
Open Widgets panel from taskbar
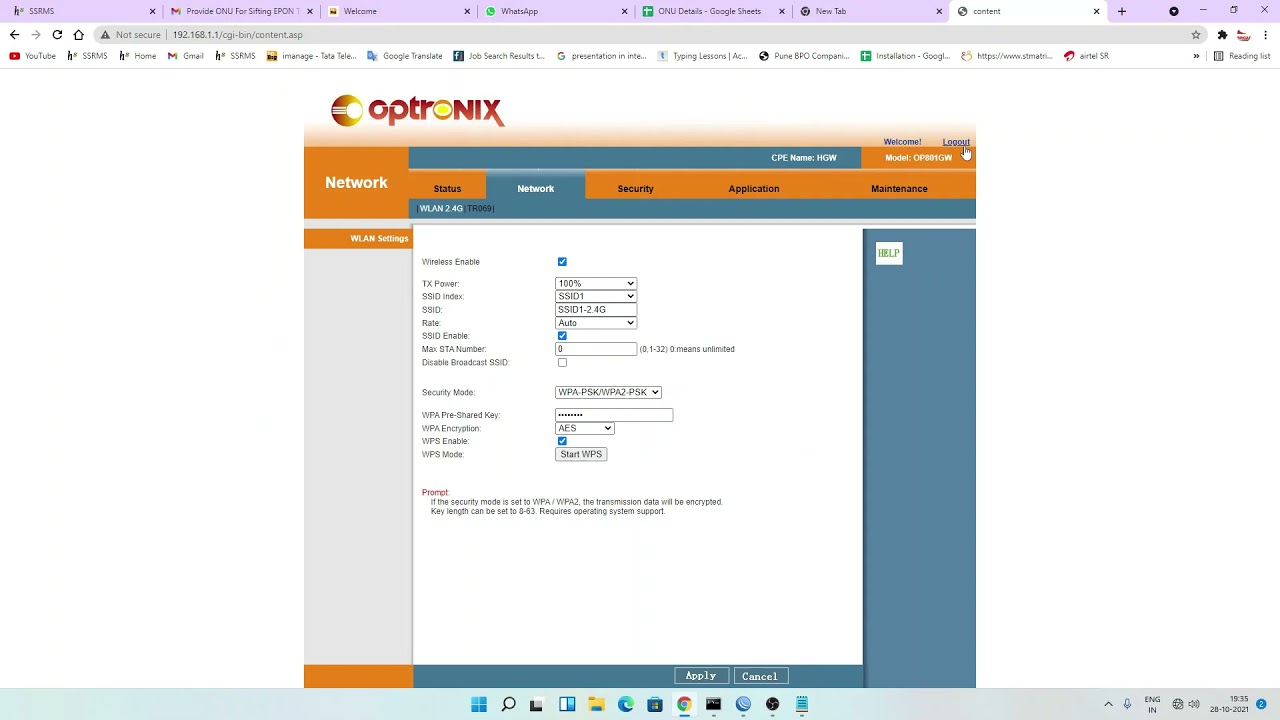coord(567,704)
